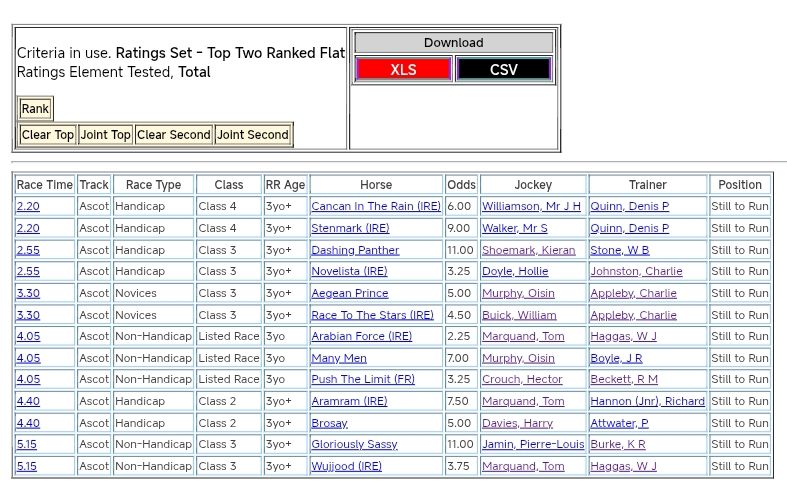The image size is (787, 502).
Task: Open trainer Hannon (Jnr), Richard page
Action: pos(647,401)
